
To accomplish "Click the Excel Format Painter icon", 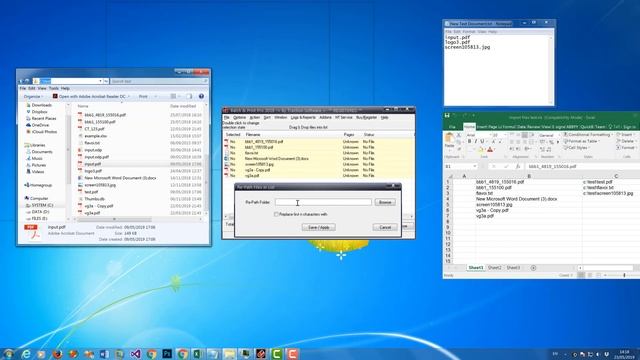I will (459, 149).
